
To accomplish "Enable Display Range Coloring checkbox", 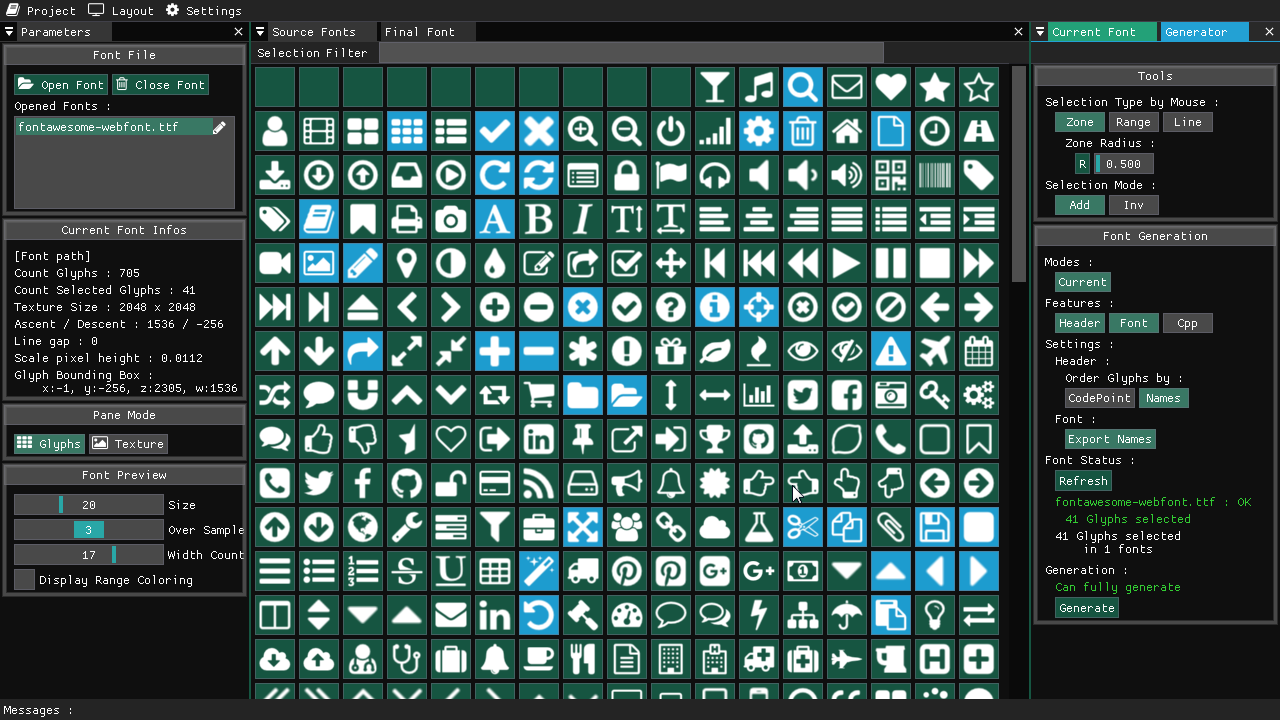I will click(x=25, y=580).
